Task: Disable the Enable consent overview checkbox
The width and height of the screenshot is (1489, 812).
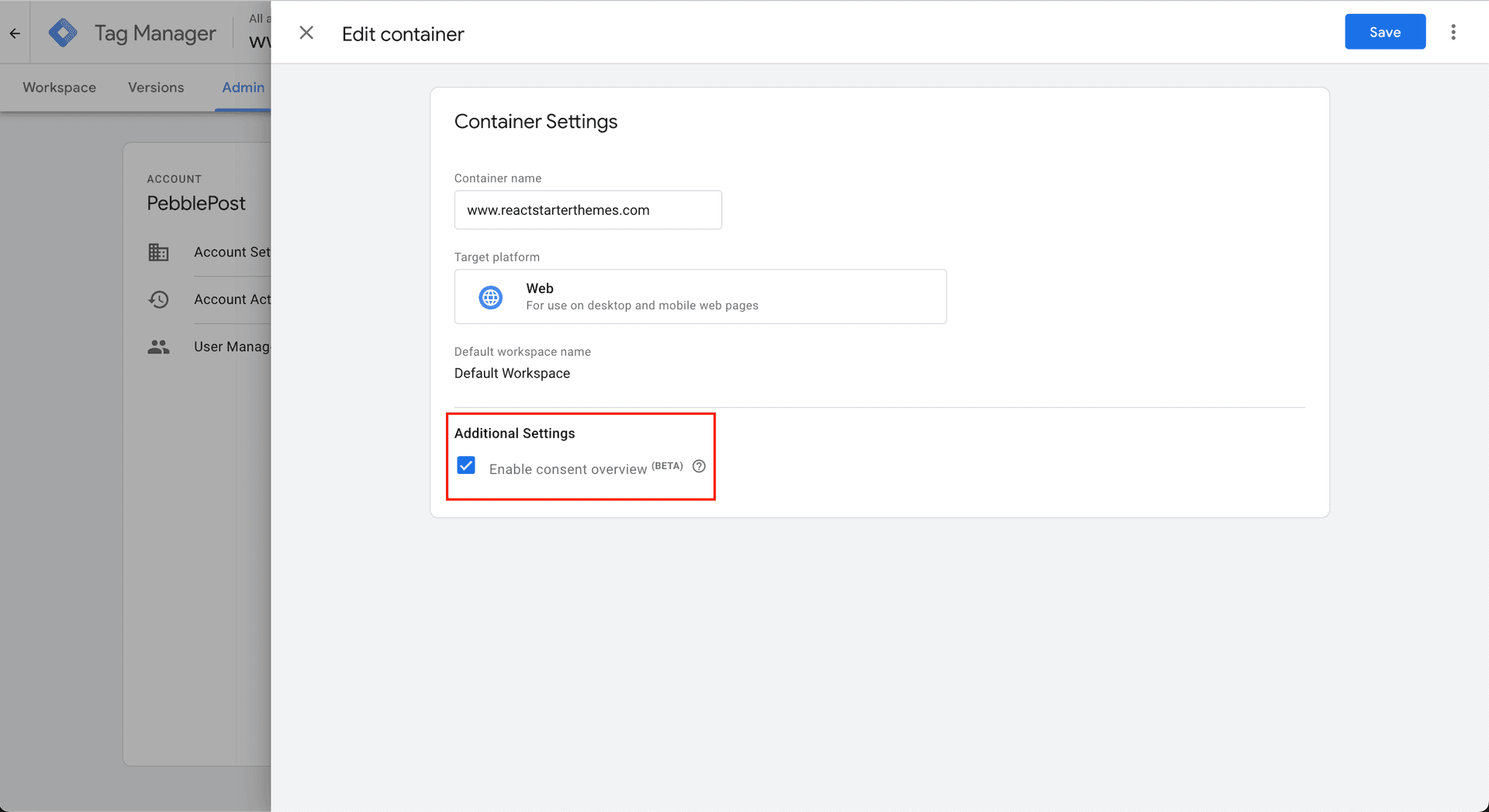Action: (465, 465)
